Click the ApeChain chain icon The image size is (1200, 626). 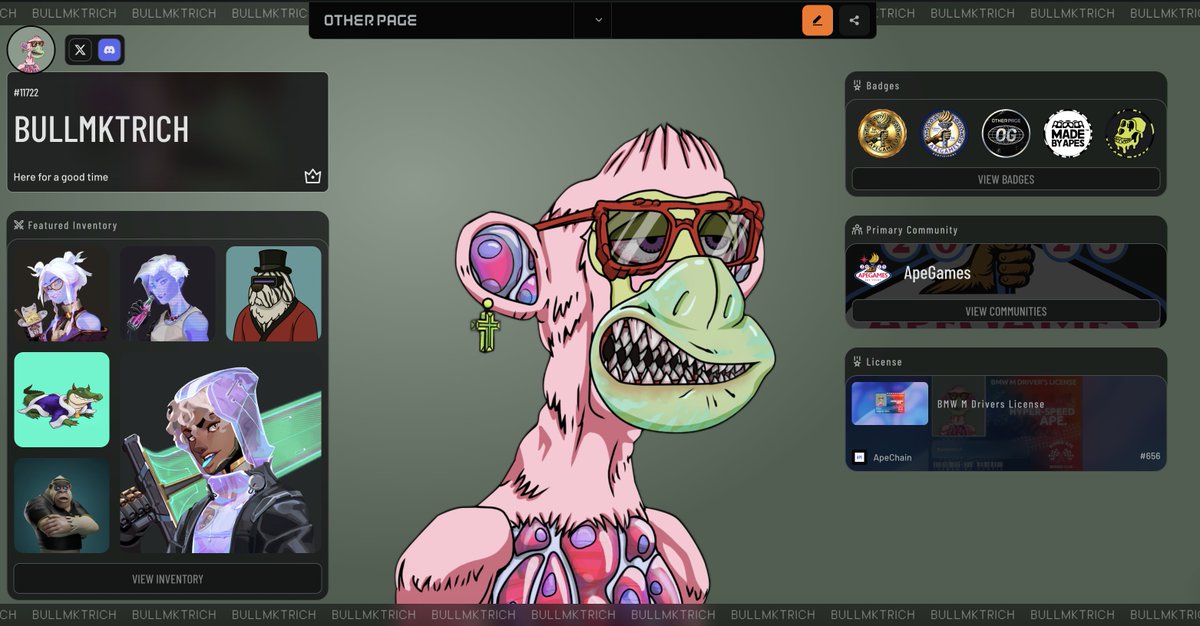click(859, 457)
